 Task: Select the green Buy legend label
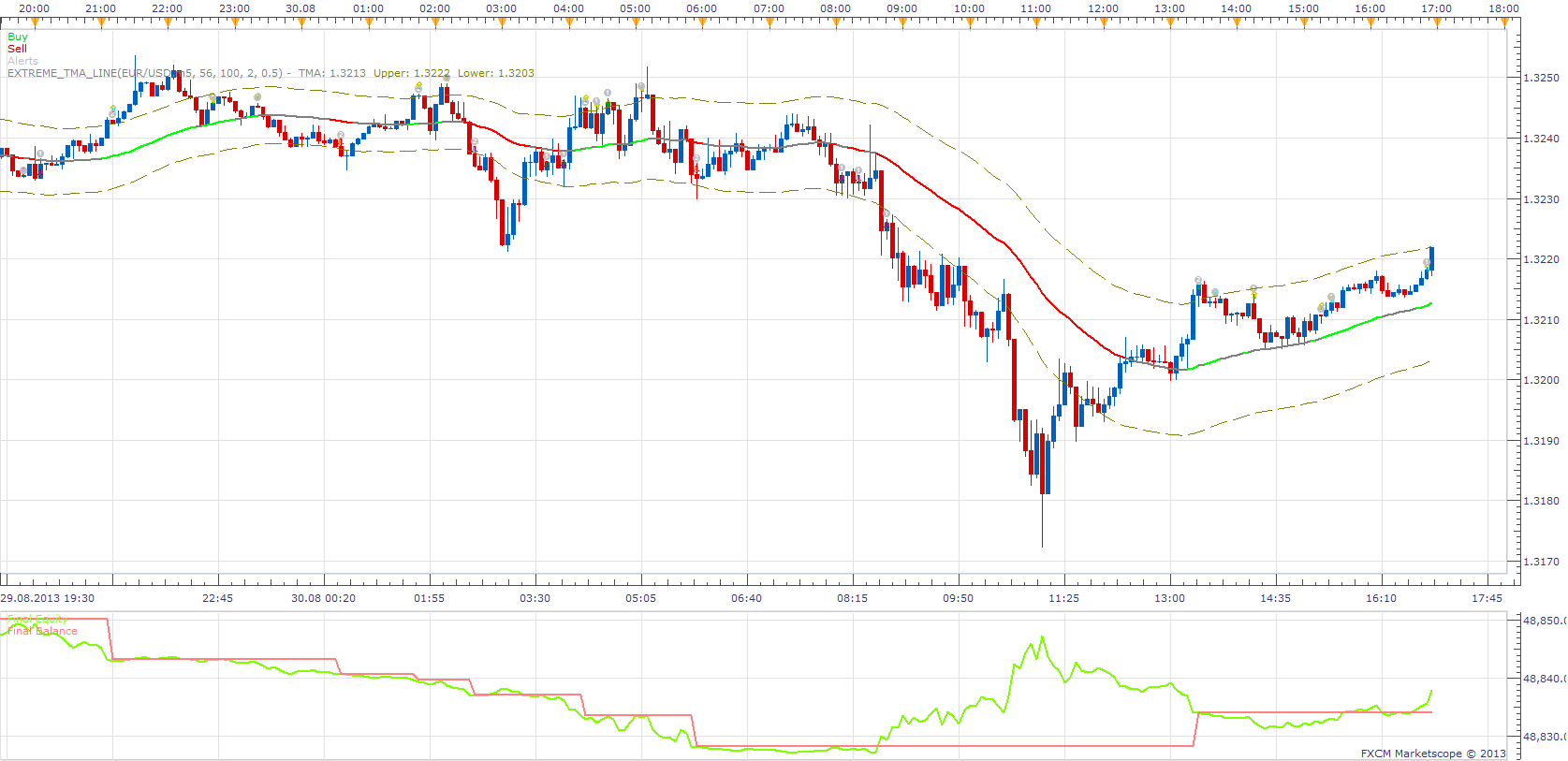click(18, 37)
